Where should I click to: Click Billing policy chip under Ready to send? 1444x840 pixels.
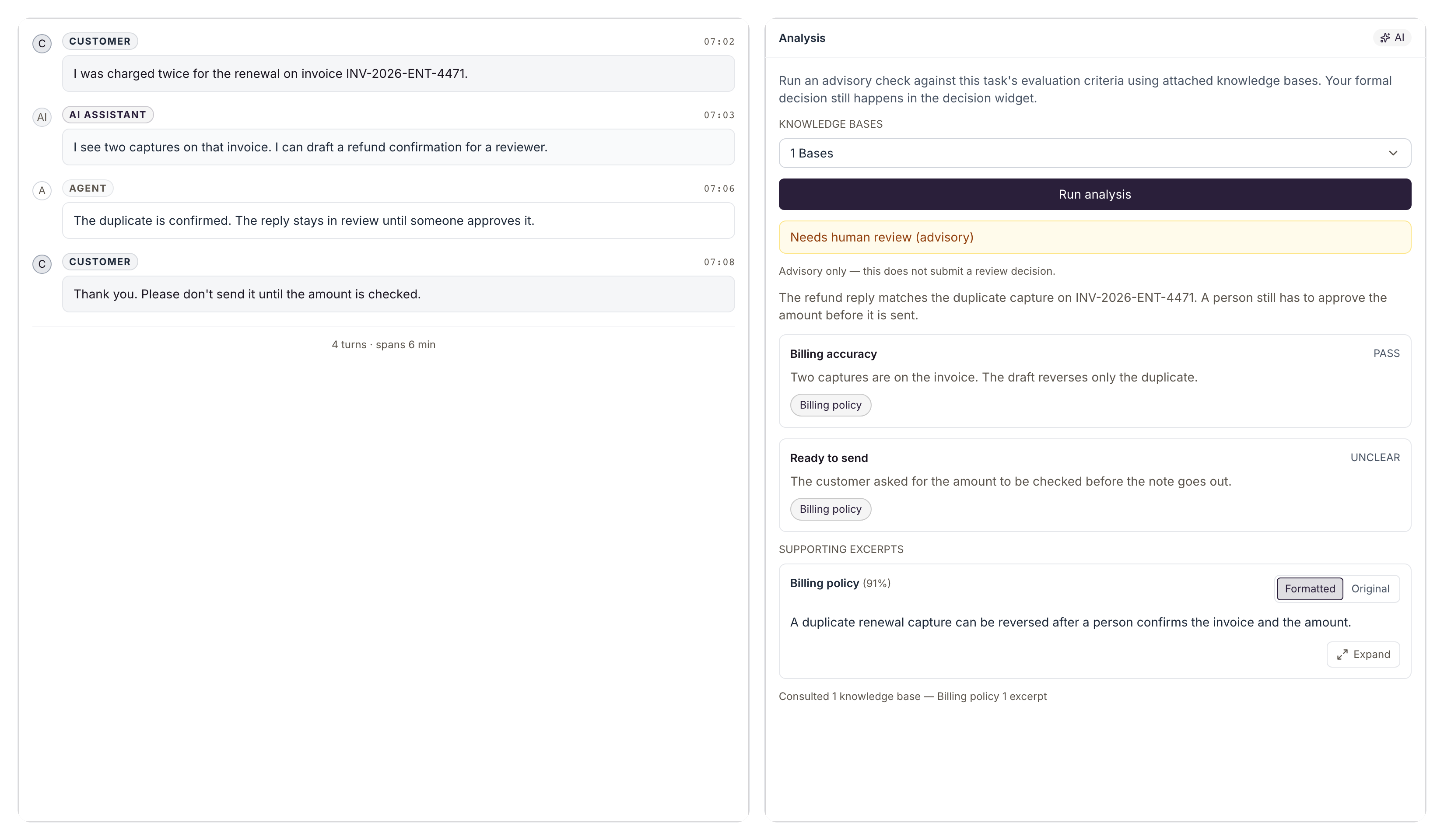(x=831, y=509)
